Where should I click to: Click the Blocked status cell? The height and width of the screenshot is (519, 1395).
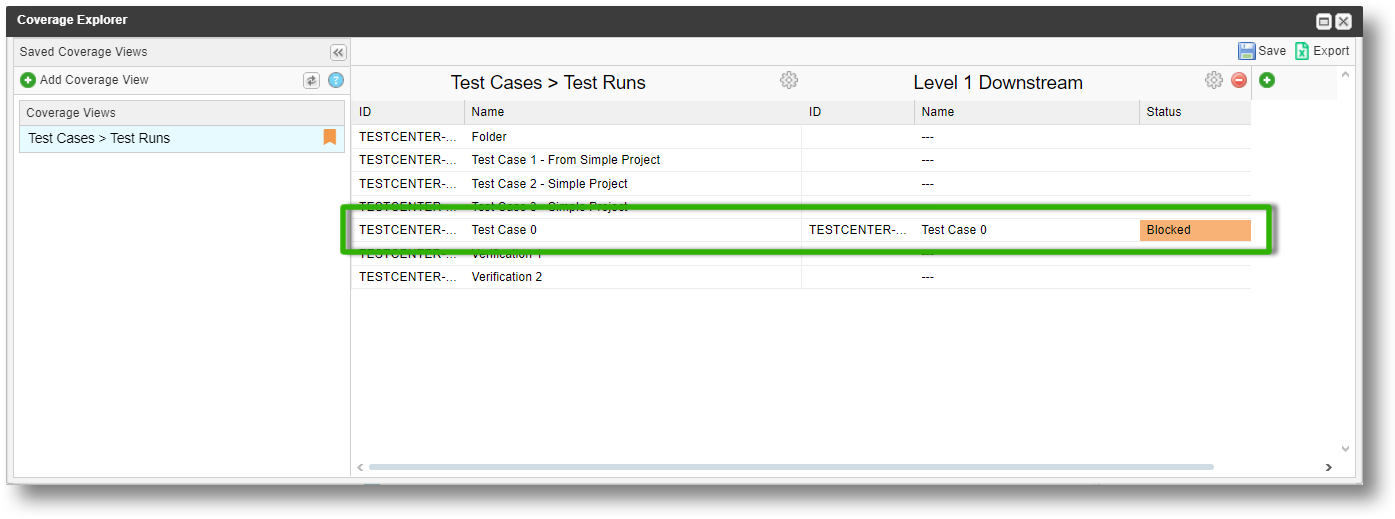(x=1195, y=230)
